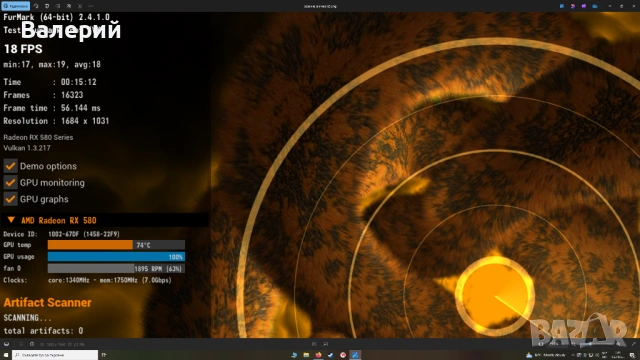The image size is (640, 360).
Task: Click the weather widget in the system tray
Action: click(x=547, y=355)
